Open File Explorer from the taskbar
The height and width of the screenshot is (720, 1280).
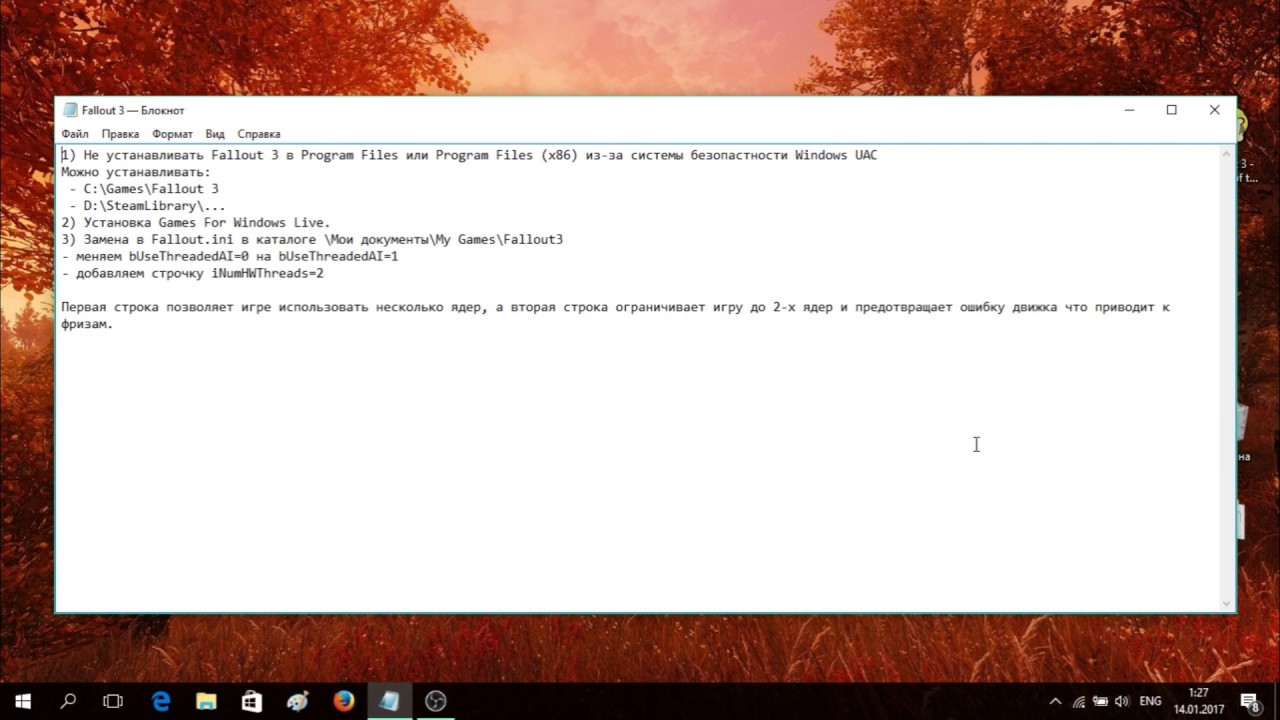click(x=206, y=701)
